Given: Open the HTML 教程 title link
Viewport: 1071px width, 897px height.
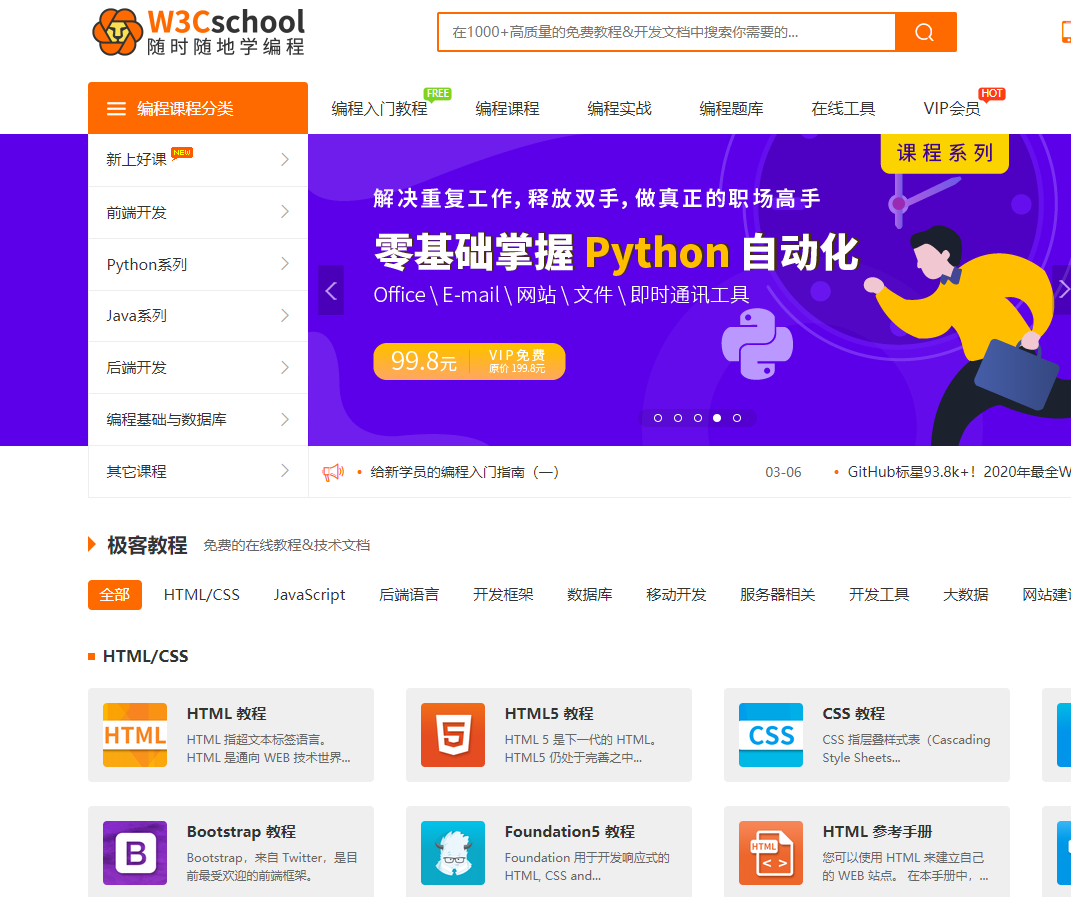Looking at the screenshot, I should 227,713.
